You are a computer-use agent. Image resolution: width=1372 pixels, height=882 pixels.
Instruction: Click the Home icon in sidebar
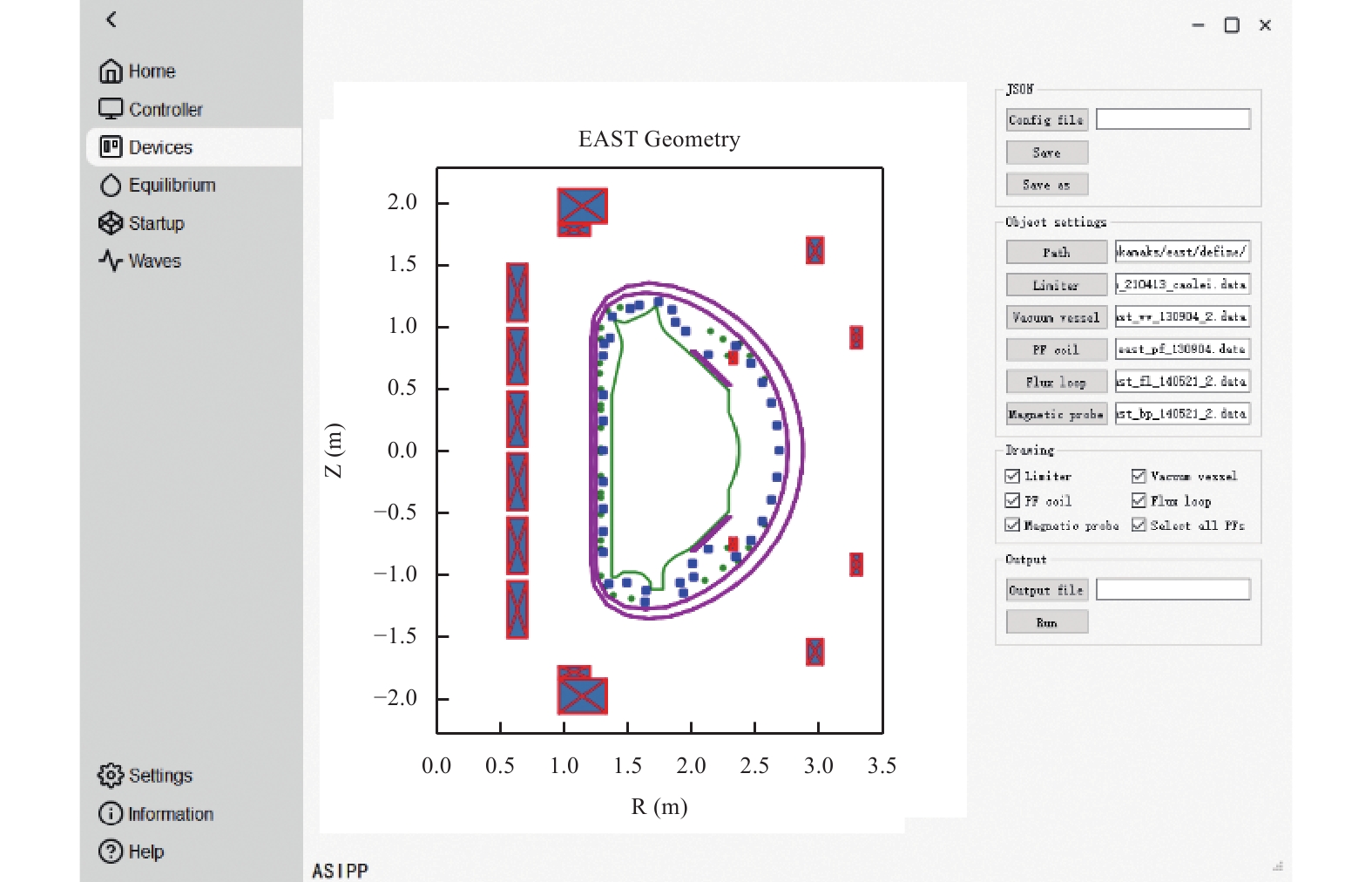111,71
